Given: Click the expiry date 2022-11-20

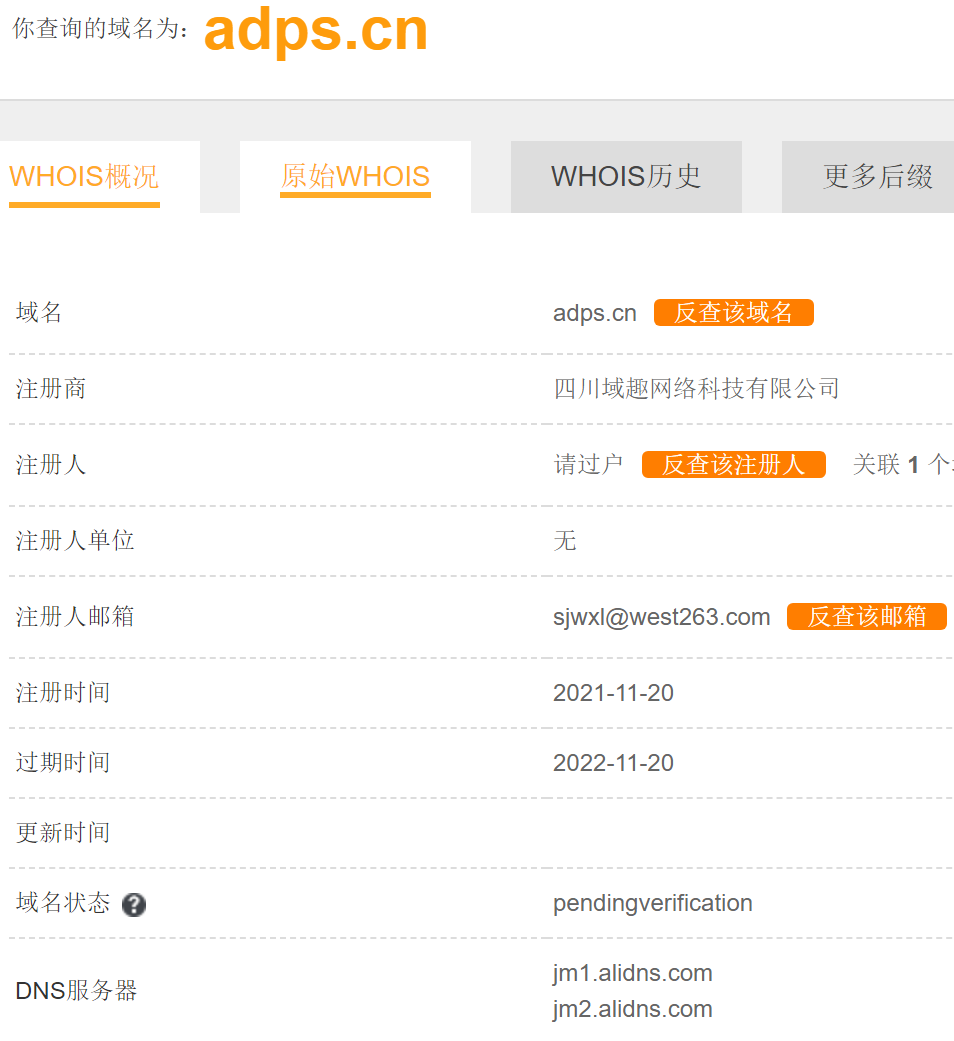Looking at the screenshot, I should click(613, 763).
